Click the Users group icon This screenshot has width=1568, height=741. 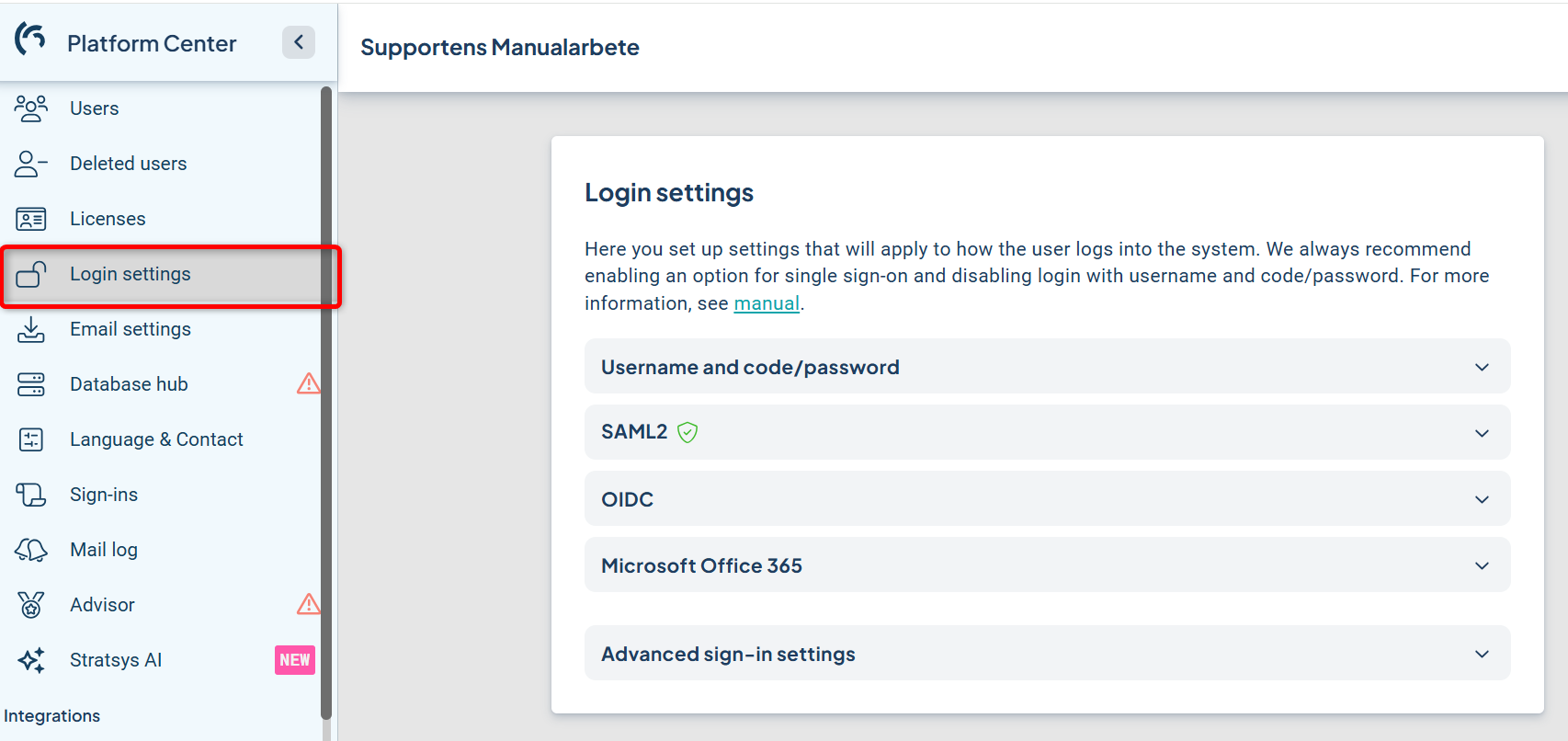point(30,108)
